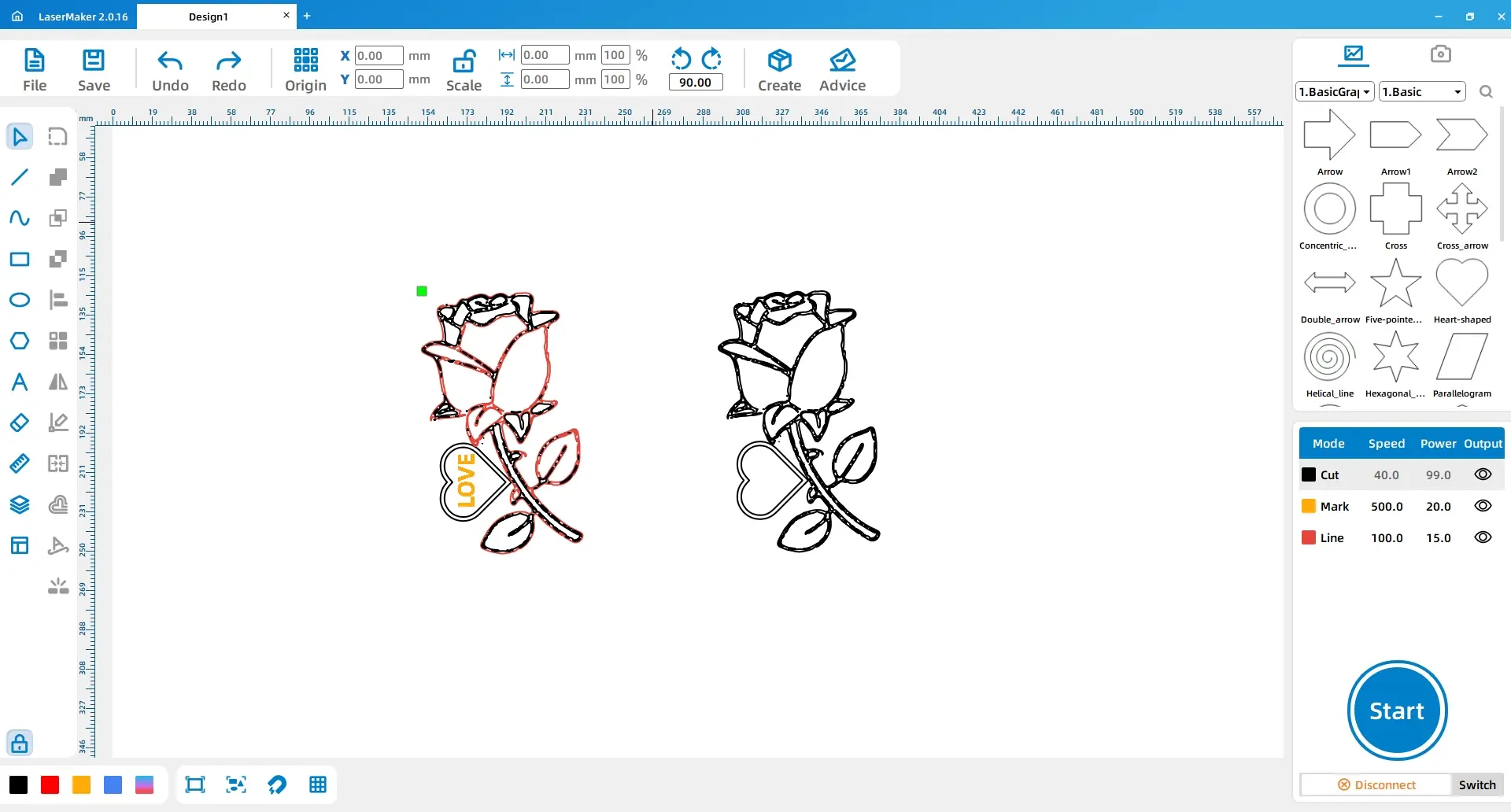1511x812 pixels.
Task: Expand the 1.BasicGraph category dropdown
Action: (x=1335, y=92)
